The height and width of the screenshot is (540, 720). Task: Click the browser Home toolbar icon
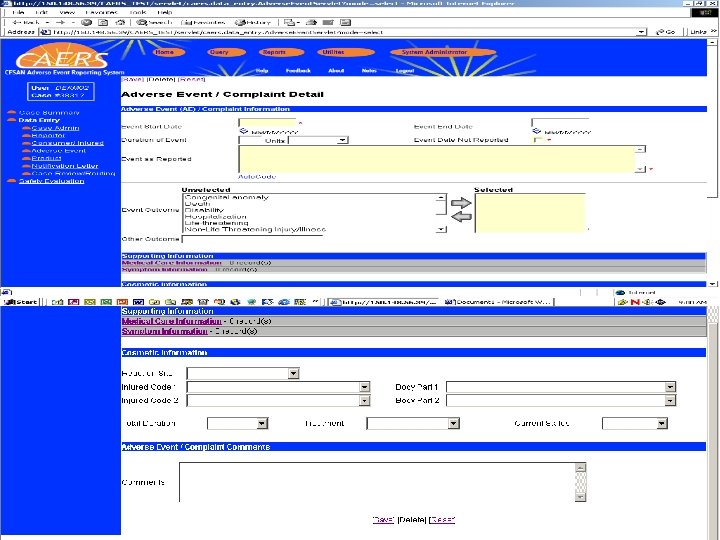point(120,22)
